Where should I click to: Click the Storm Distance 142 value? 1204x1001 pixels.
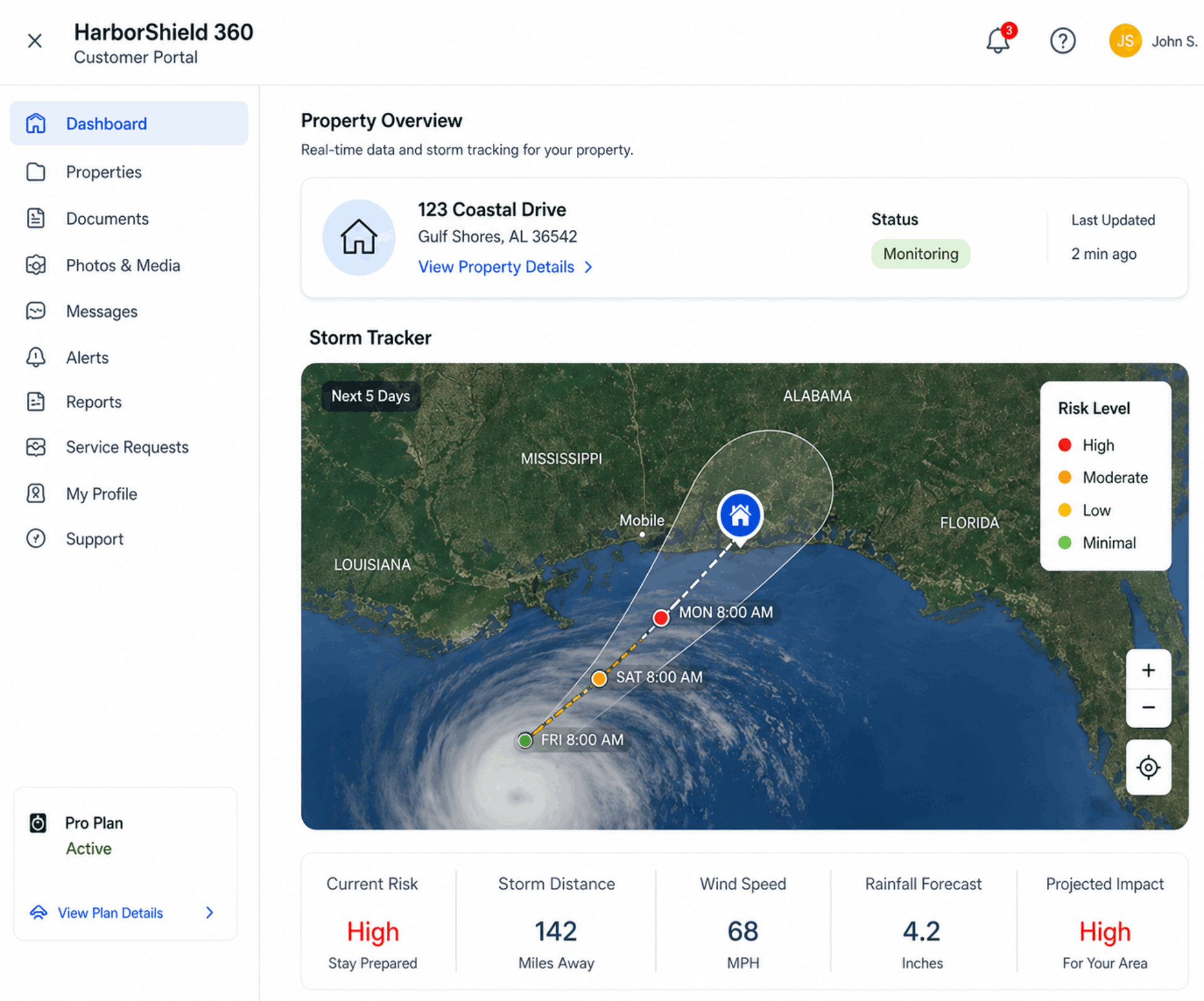(x=556, y=931)
